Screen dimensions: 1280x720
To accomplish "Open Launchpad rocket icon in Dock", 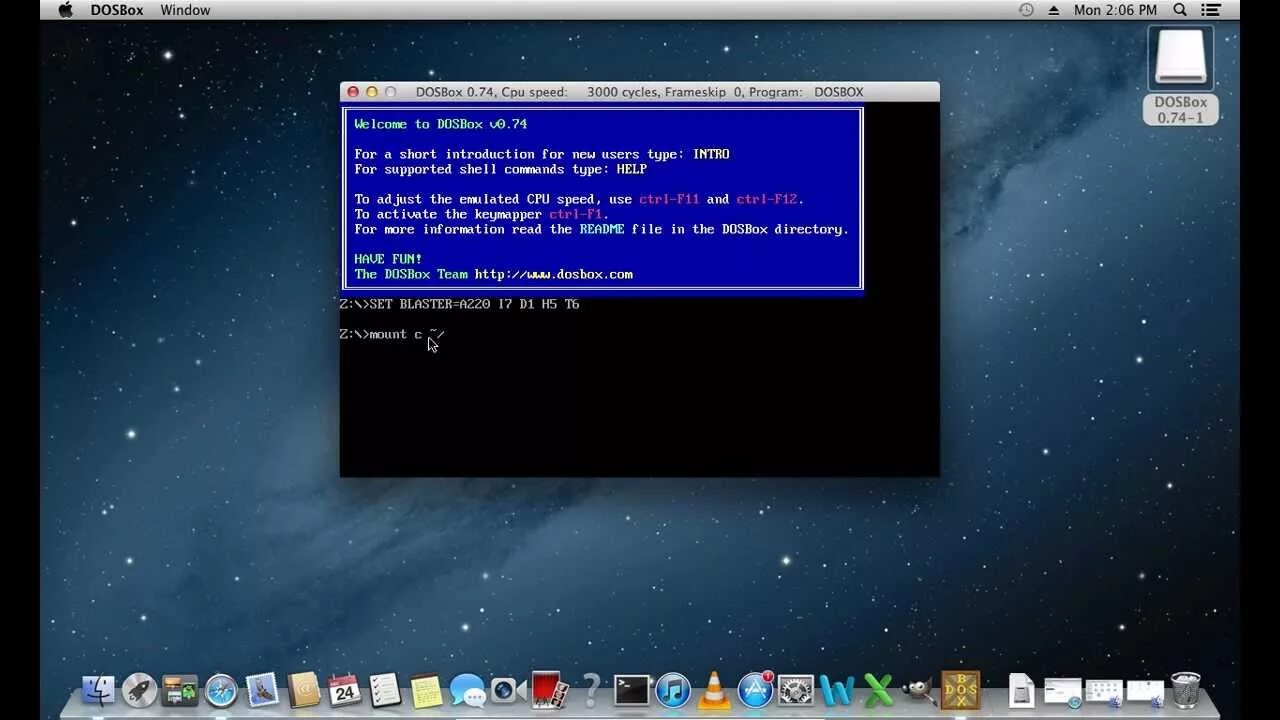I will click(x=139, y=690).
